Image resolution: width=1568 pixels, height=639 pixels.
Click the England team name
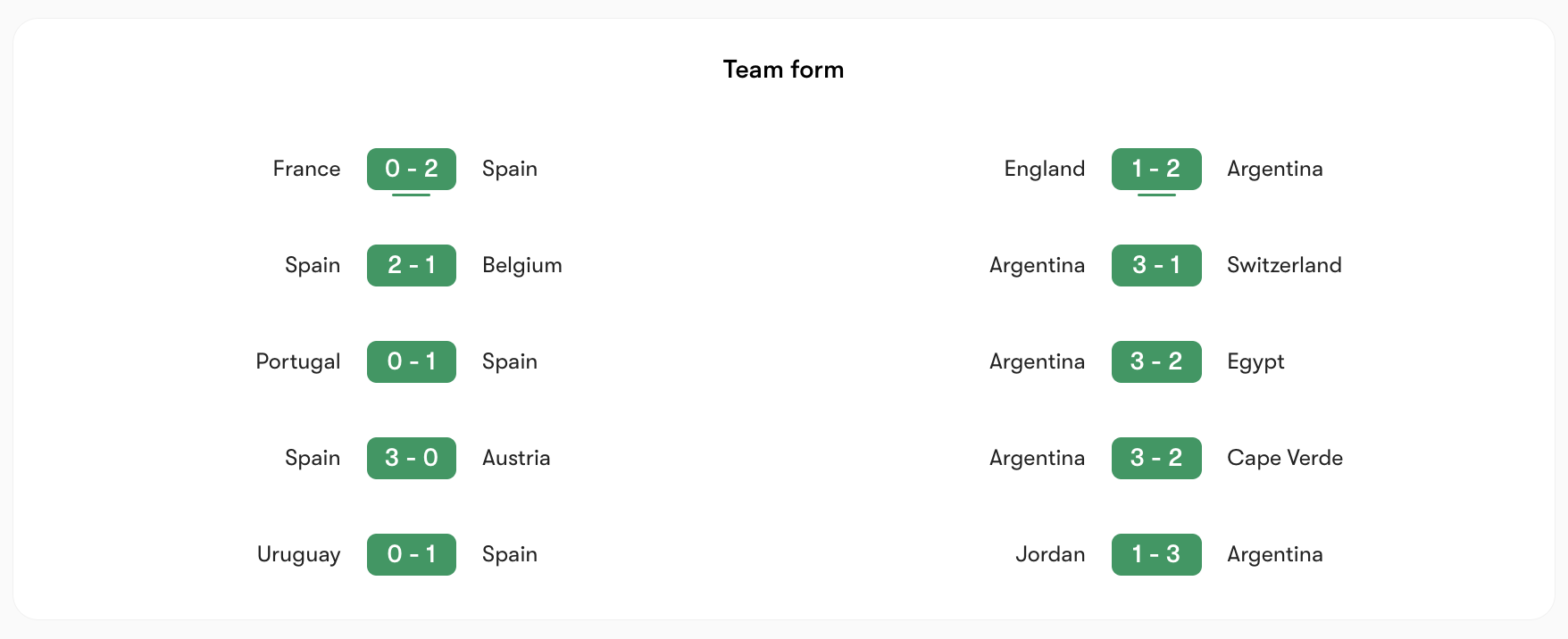point(1045,169)
